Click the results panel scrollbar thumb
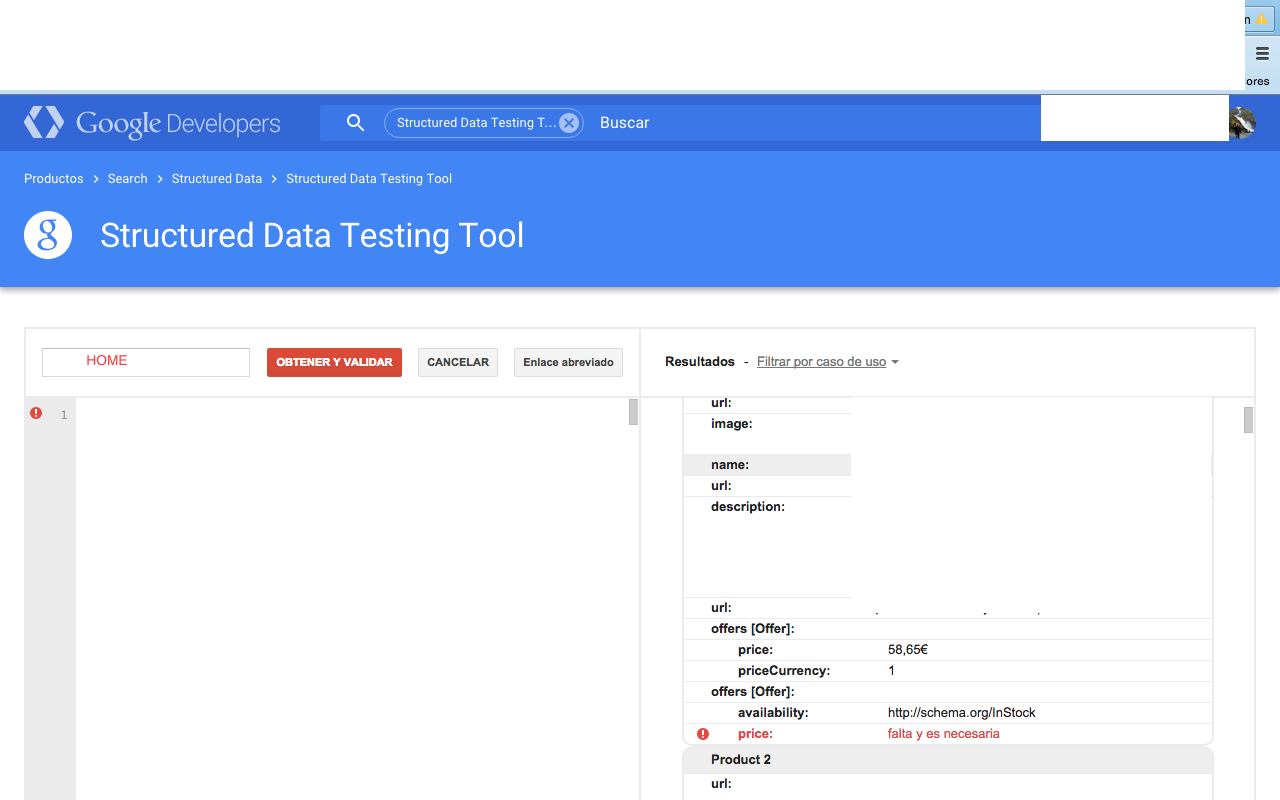This screenshot has width=1280, height=800. point(1248,420)
